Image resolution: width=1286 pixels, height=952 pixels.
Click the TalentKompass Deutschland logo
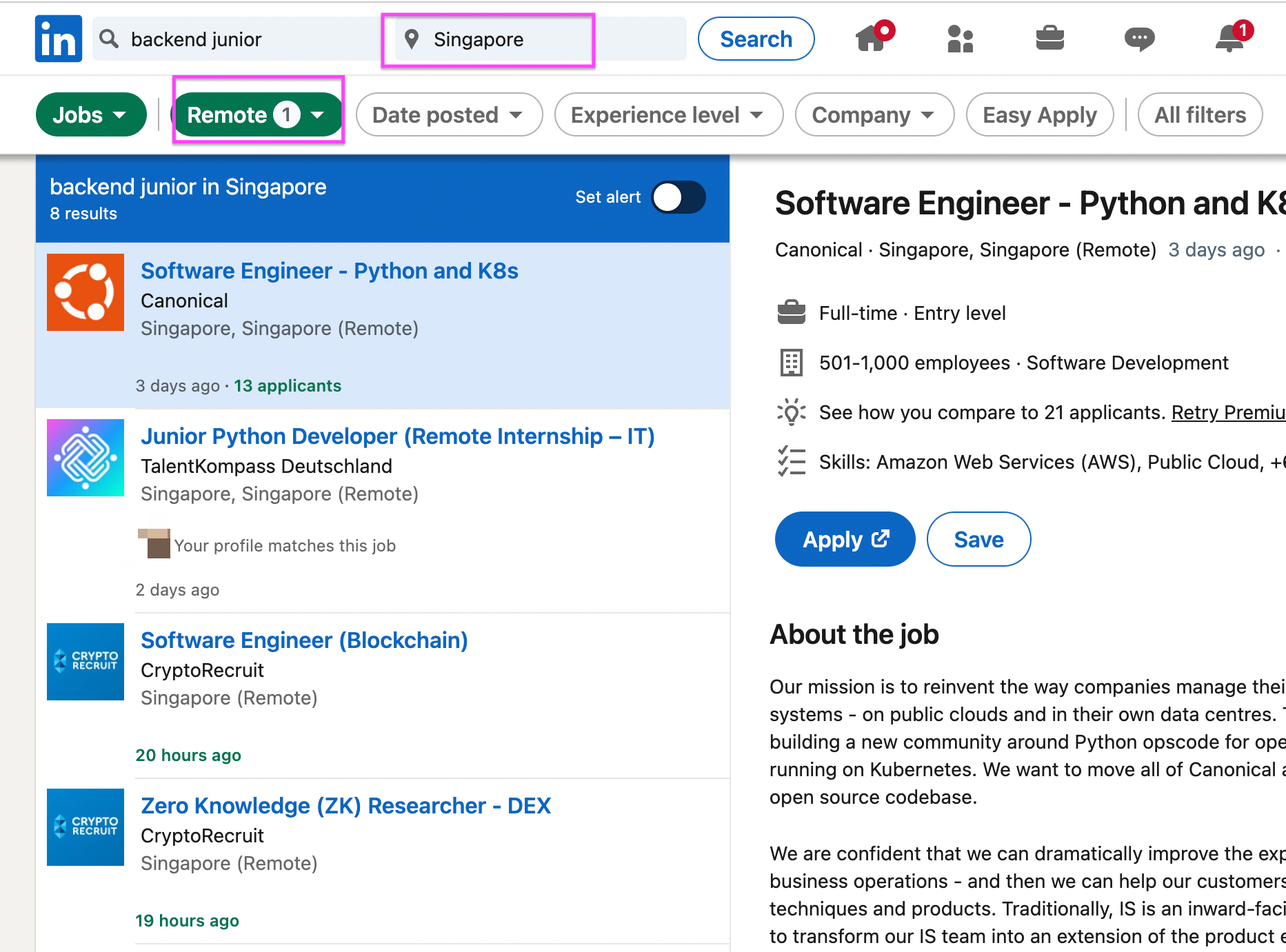pos(86,458)
